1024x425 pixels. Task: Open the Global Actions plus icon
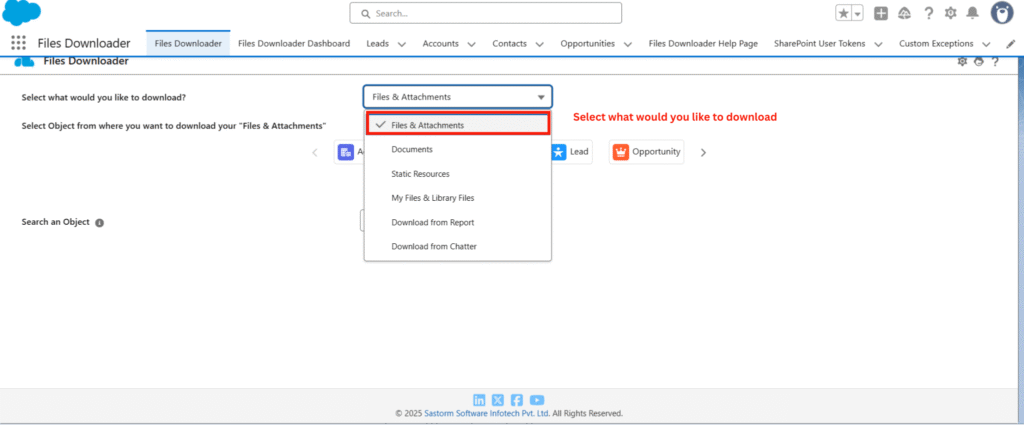[x=881, y=13]
